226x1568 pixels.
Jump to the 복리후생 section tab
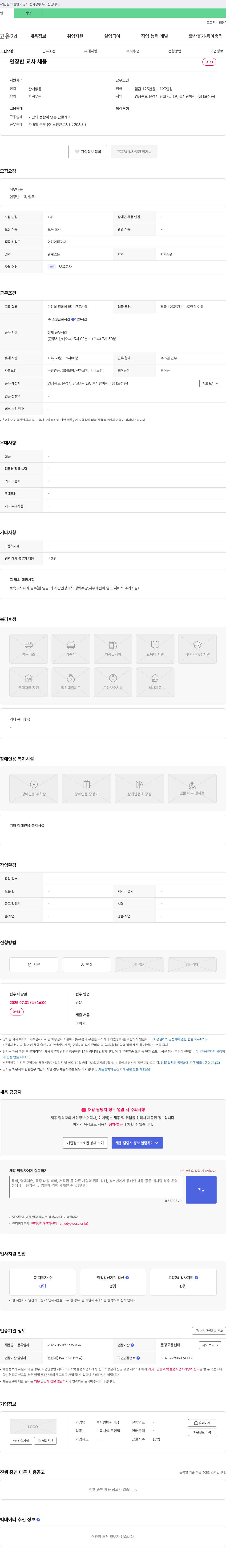(x=133, y=51)
